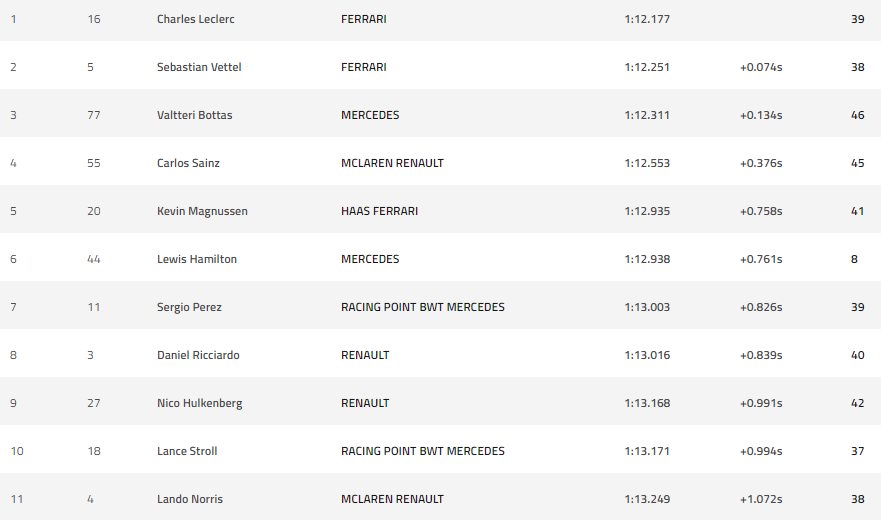Screen dimensions: 881x520
Task: Click Carlos Sainz in the results
Action: point(188,163)
